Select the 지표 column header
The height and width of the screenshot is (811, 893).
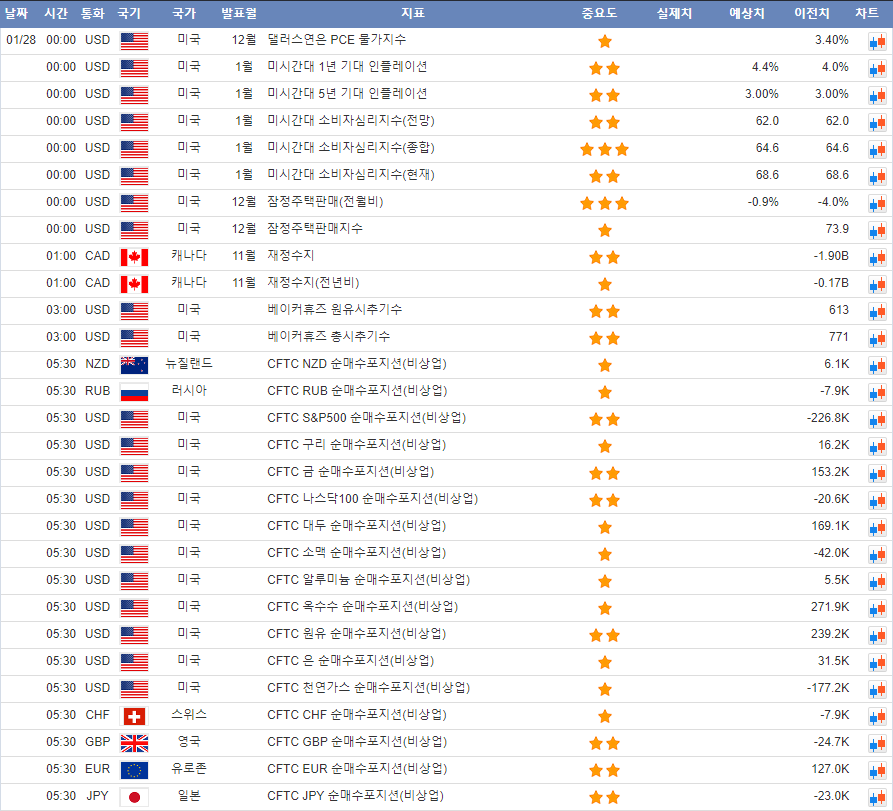coord(412,13)
